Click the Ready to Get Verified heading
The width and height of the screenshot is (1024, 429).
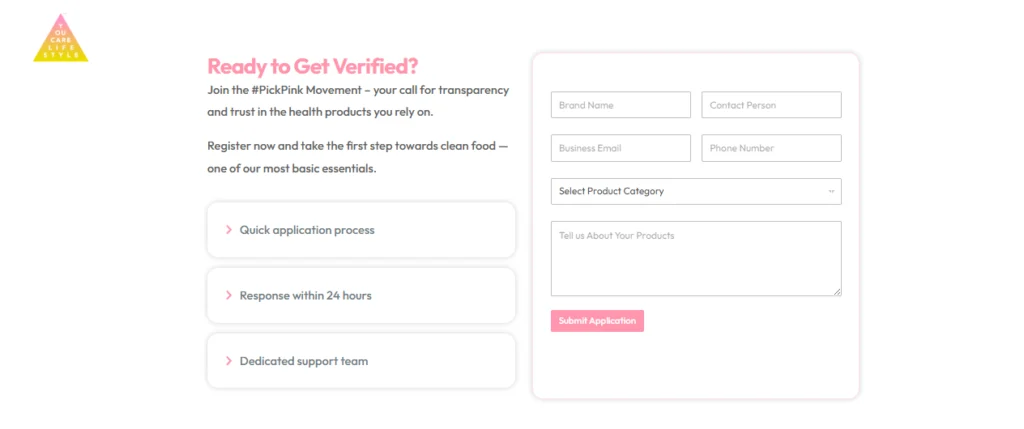coord(313,67)
